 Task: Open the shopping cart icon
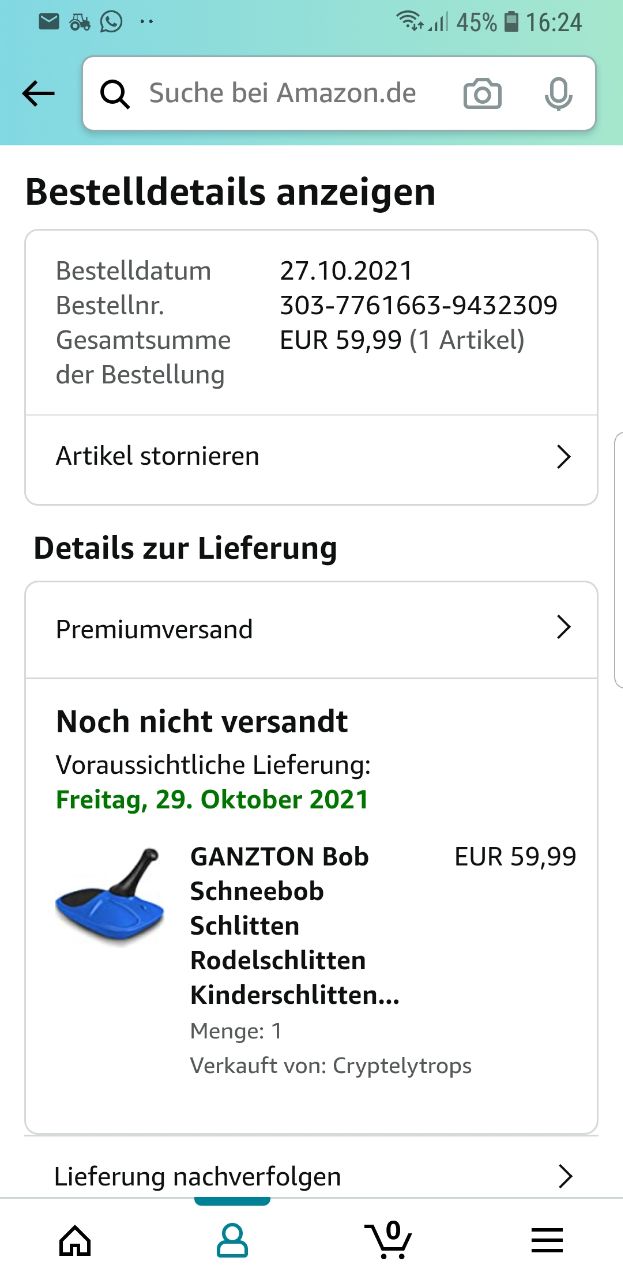pos(389,1240)
